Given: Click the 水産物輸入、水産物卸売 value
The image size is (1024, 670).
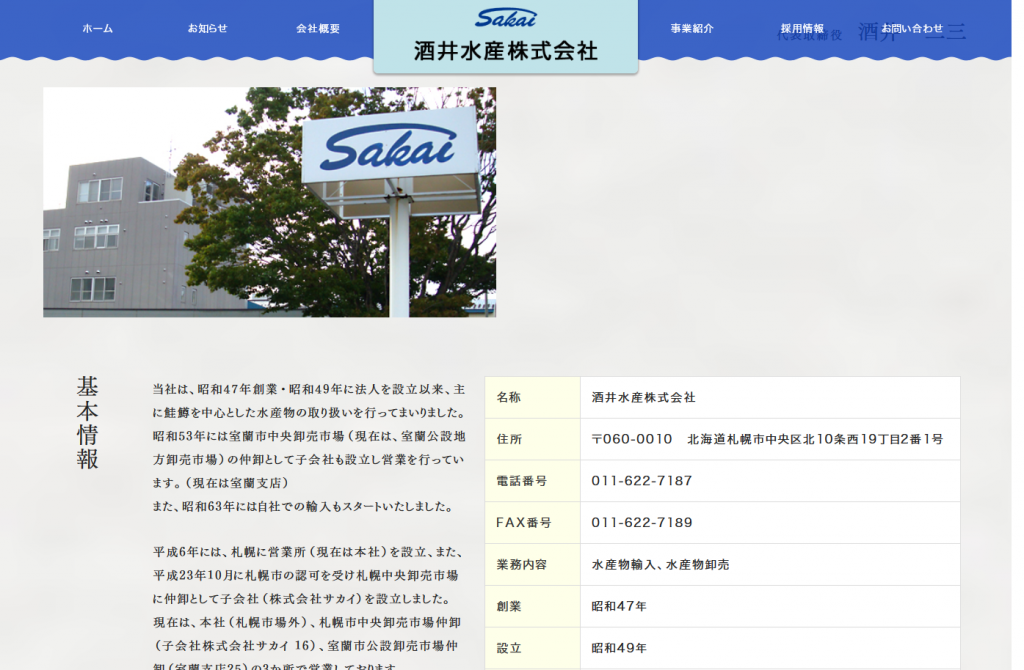Looking at the screenshot, I should click(x=660, y=564).
